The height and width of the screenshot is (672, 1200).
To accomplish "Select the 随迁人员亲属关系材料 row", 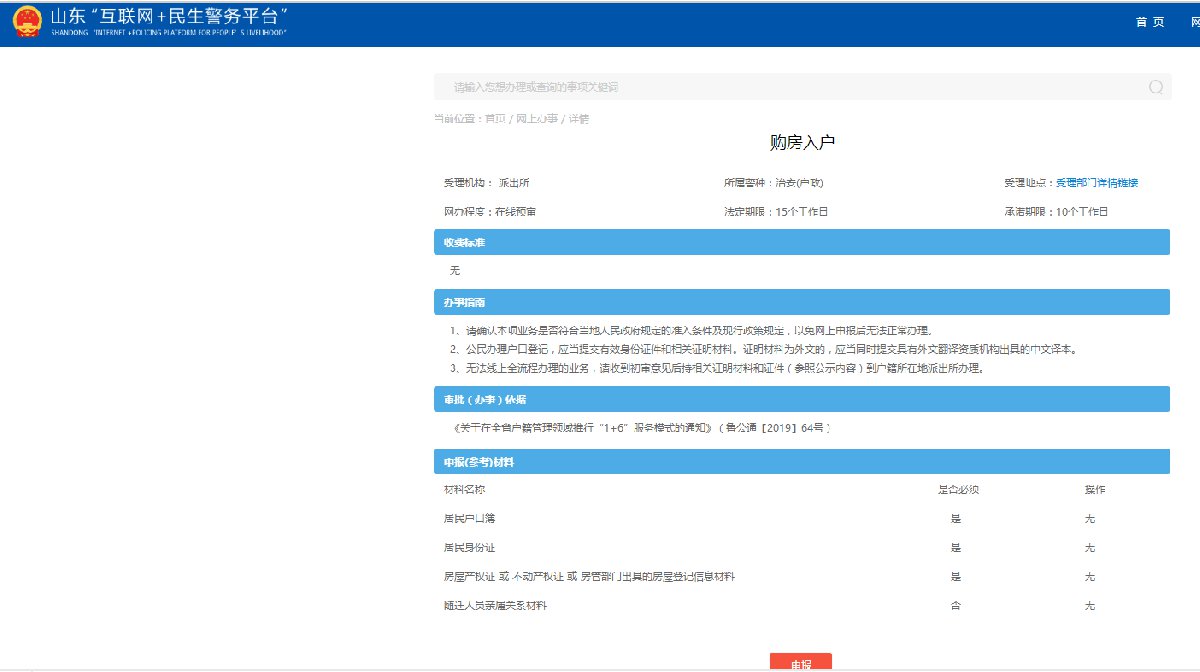I will pyautogui.click(x=495, y=606).
